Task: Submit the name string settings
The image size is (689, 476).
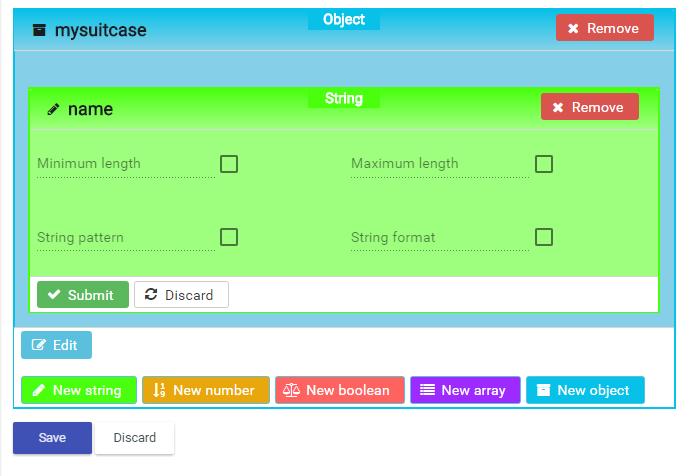Action: [83, 294]
